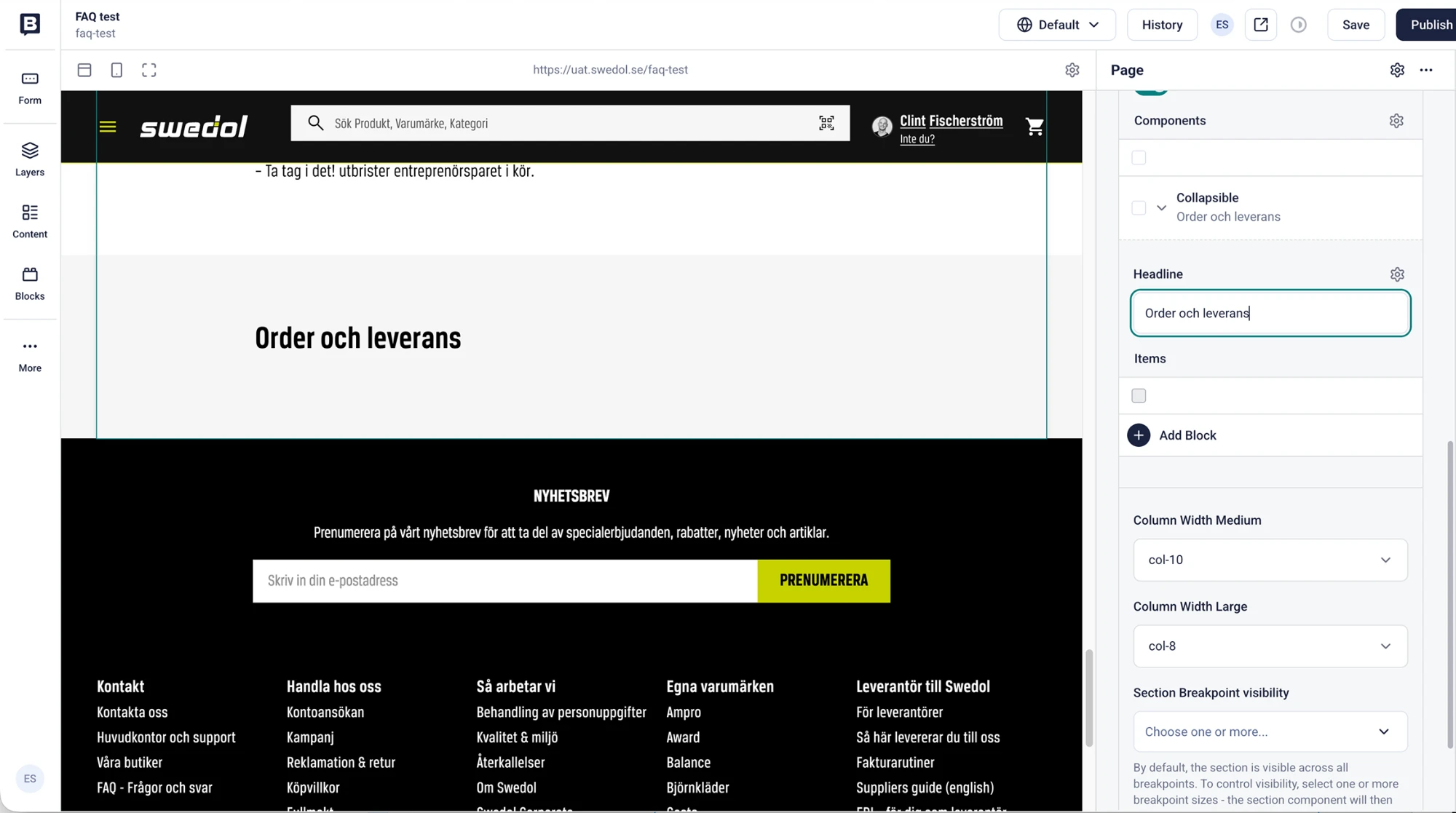
Task: Open Column Width Medium dropdown
Action: [1270, 560]
